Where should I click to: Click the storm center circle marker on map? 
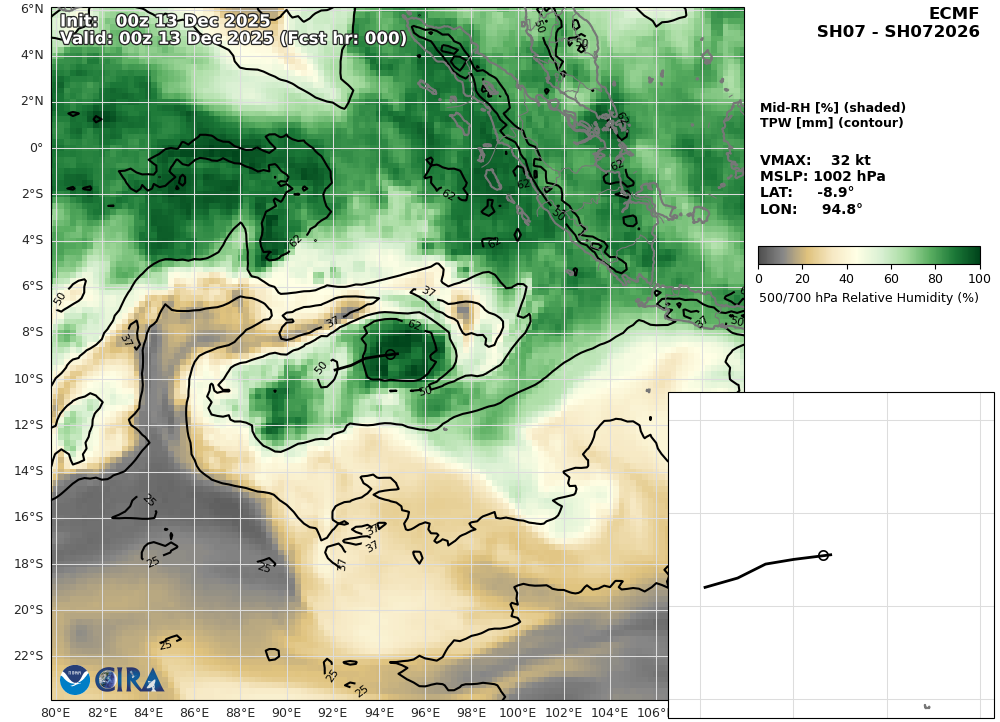[x=390, y=354]
